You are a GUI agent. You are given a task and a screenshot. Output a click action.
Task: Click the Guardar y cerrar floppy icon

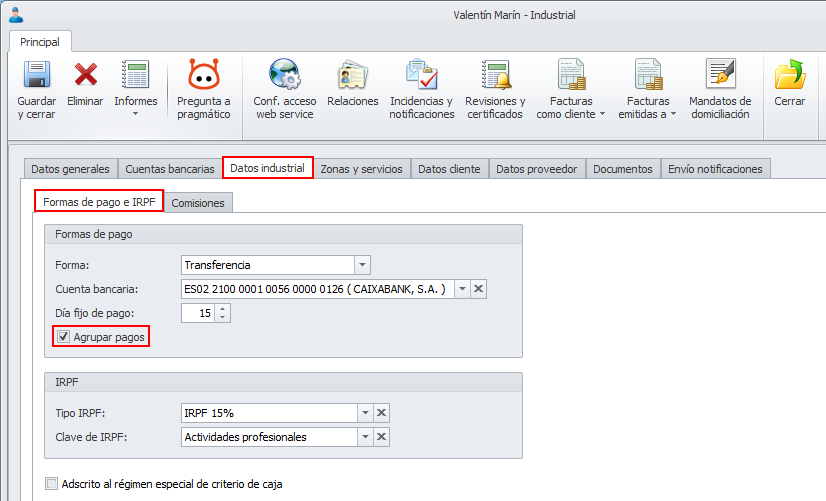coord(36,74)
